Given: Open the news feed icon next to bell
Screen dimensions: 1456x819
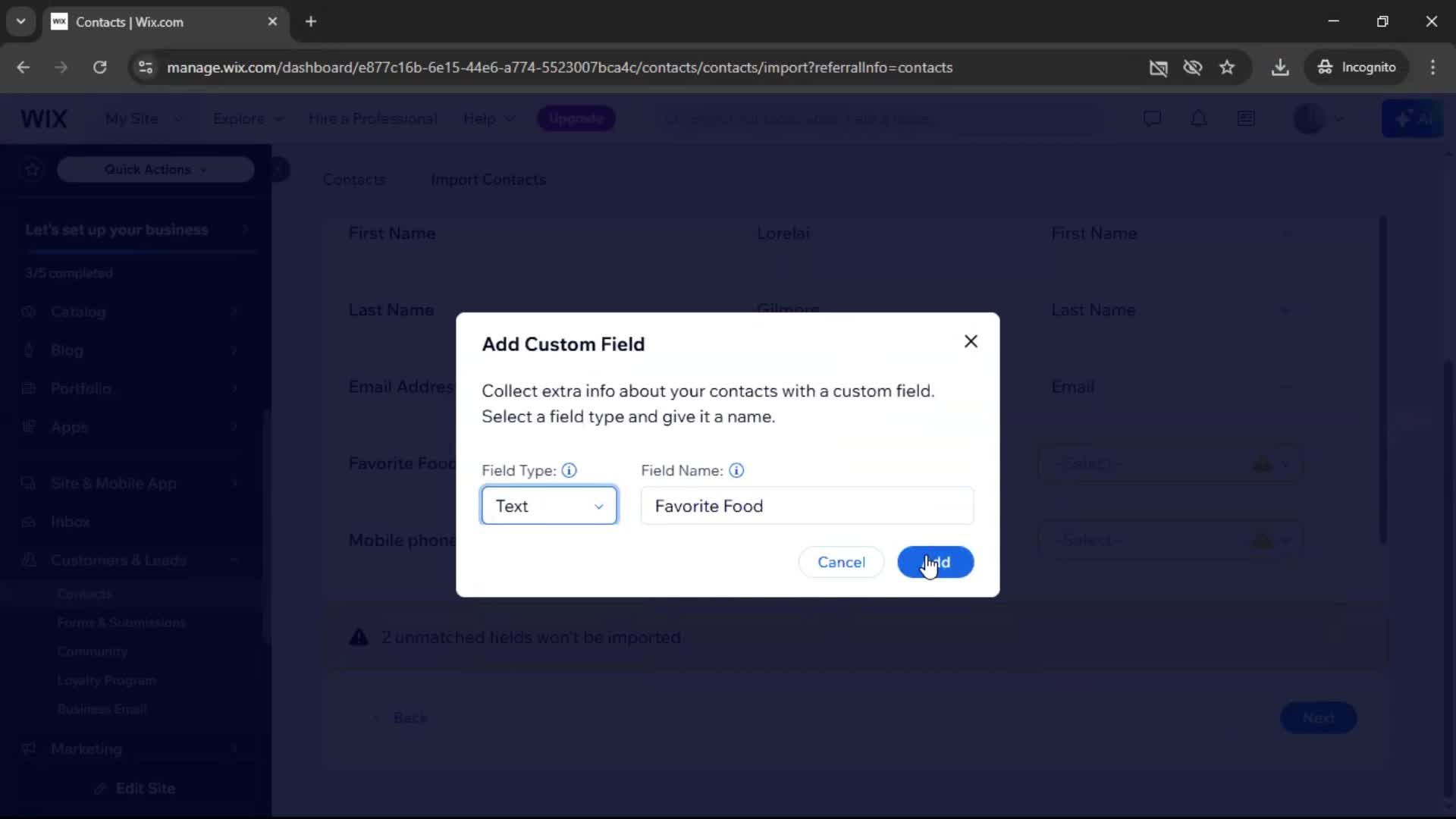Looking at the screenshot, I should (x=1246, y=119).
